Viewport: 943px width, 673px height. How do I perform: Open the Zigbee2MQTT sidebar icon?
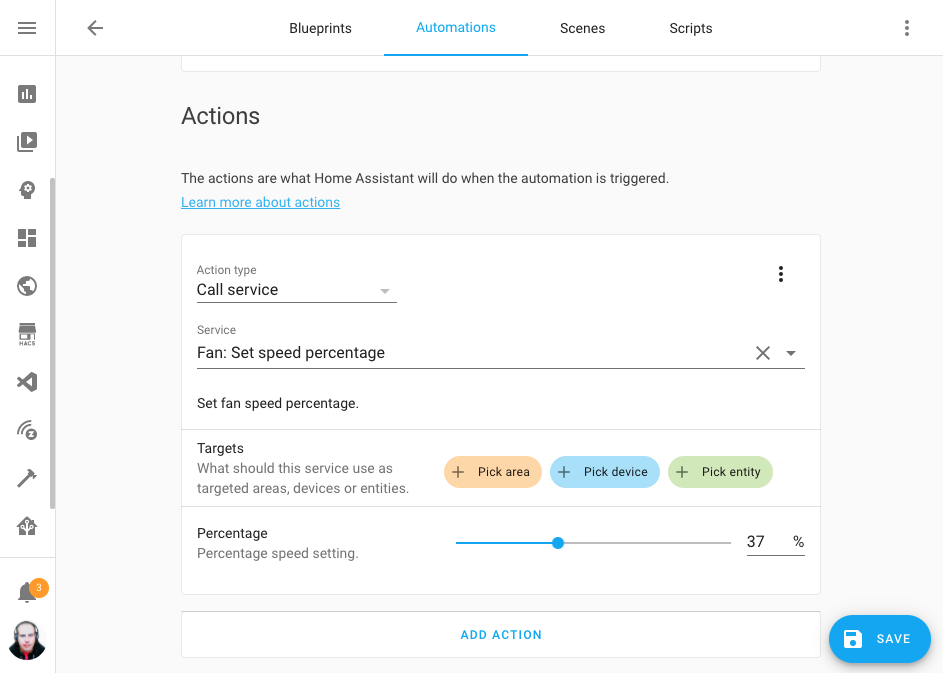(x=27, y=430)
